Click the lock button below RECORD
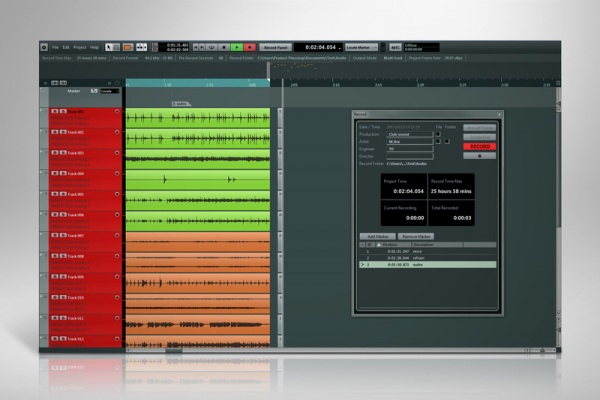Viewport: 600px width, 400px height. (479, 156)
